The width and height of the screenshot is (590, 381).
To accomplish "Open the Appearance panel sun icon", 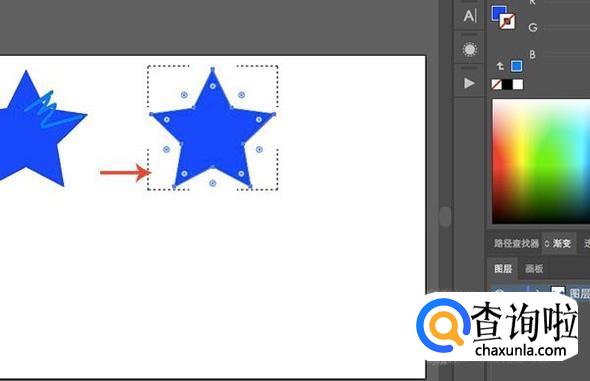I will (x=470, y=49).
